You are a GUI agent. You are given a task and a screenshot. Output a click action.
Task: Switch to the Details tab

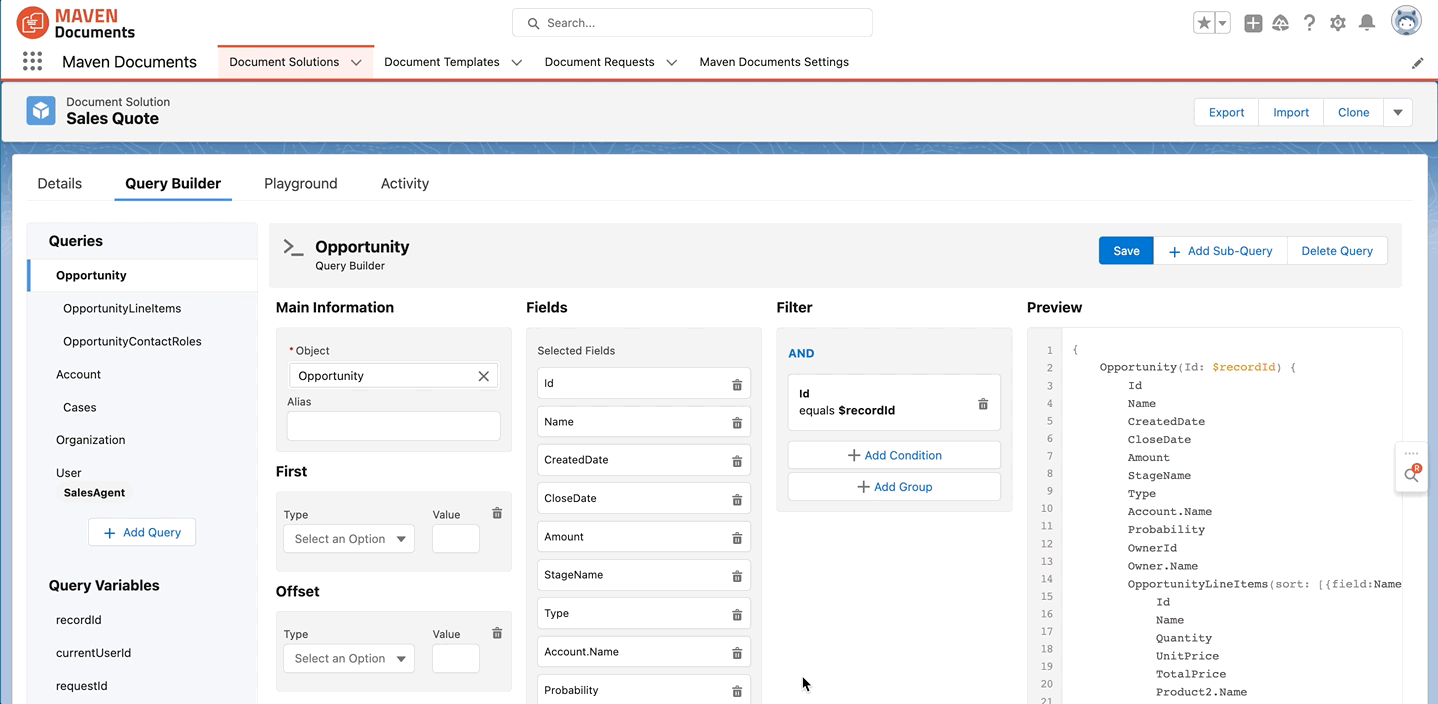[x=60, y=184]
